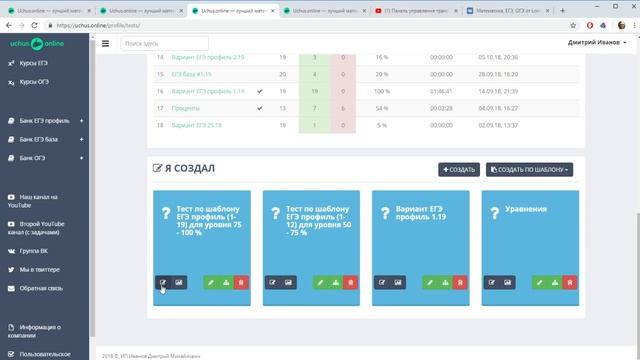Delete the Вариант ЕГЭ профиль 1.19 card
The image size is (640, 360).
point(460,282)
